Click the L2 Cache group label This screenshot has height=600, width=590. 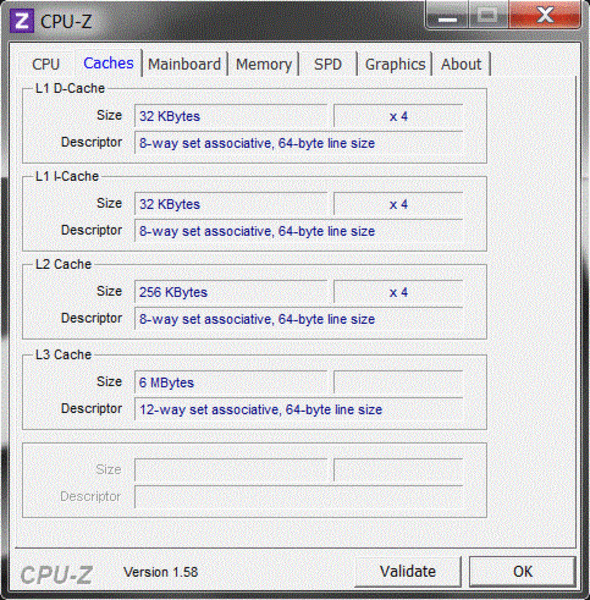pos(63,264)
